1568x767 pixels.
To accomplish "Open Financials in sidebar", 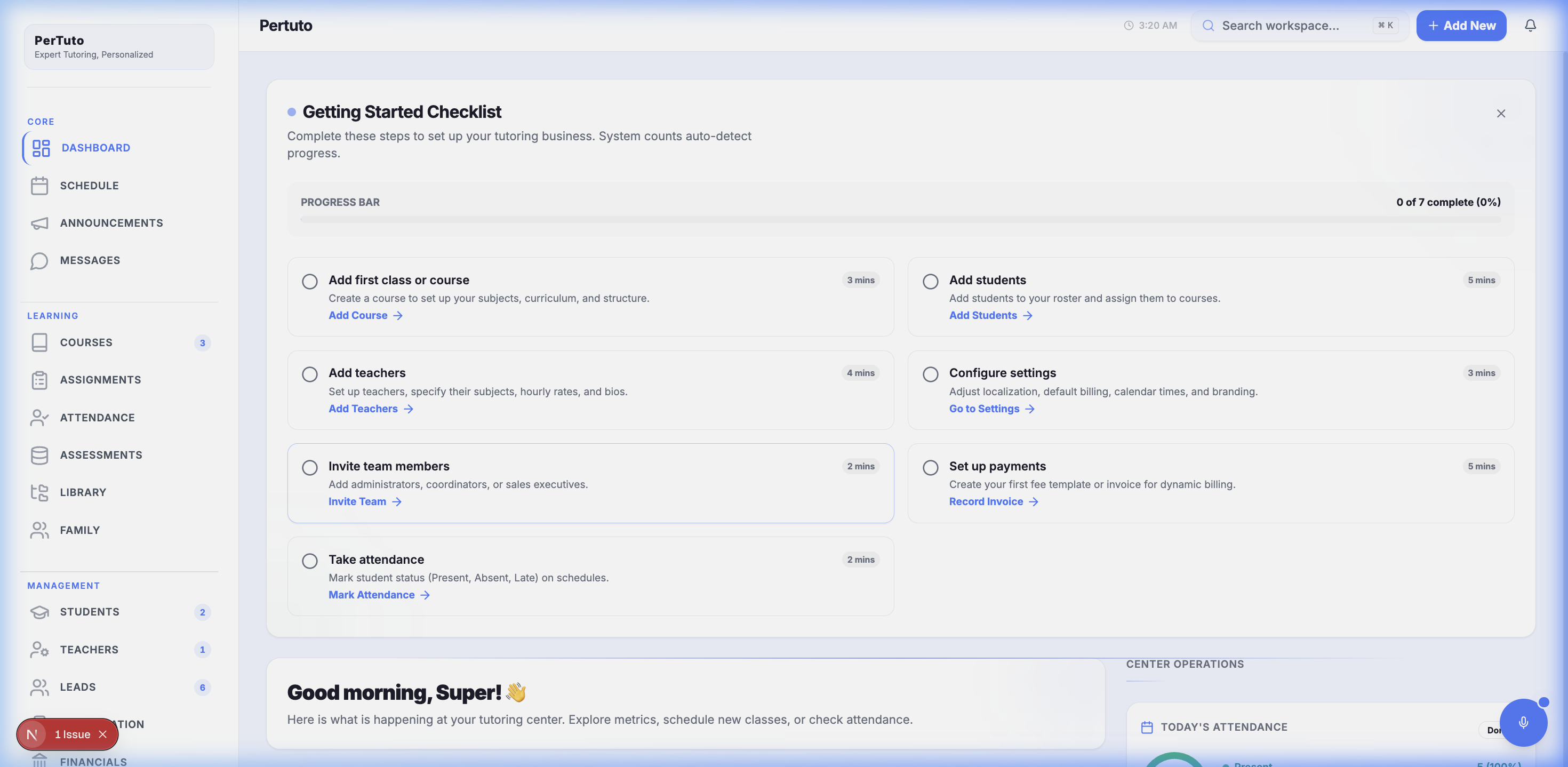I will coord(119,761).
